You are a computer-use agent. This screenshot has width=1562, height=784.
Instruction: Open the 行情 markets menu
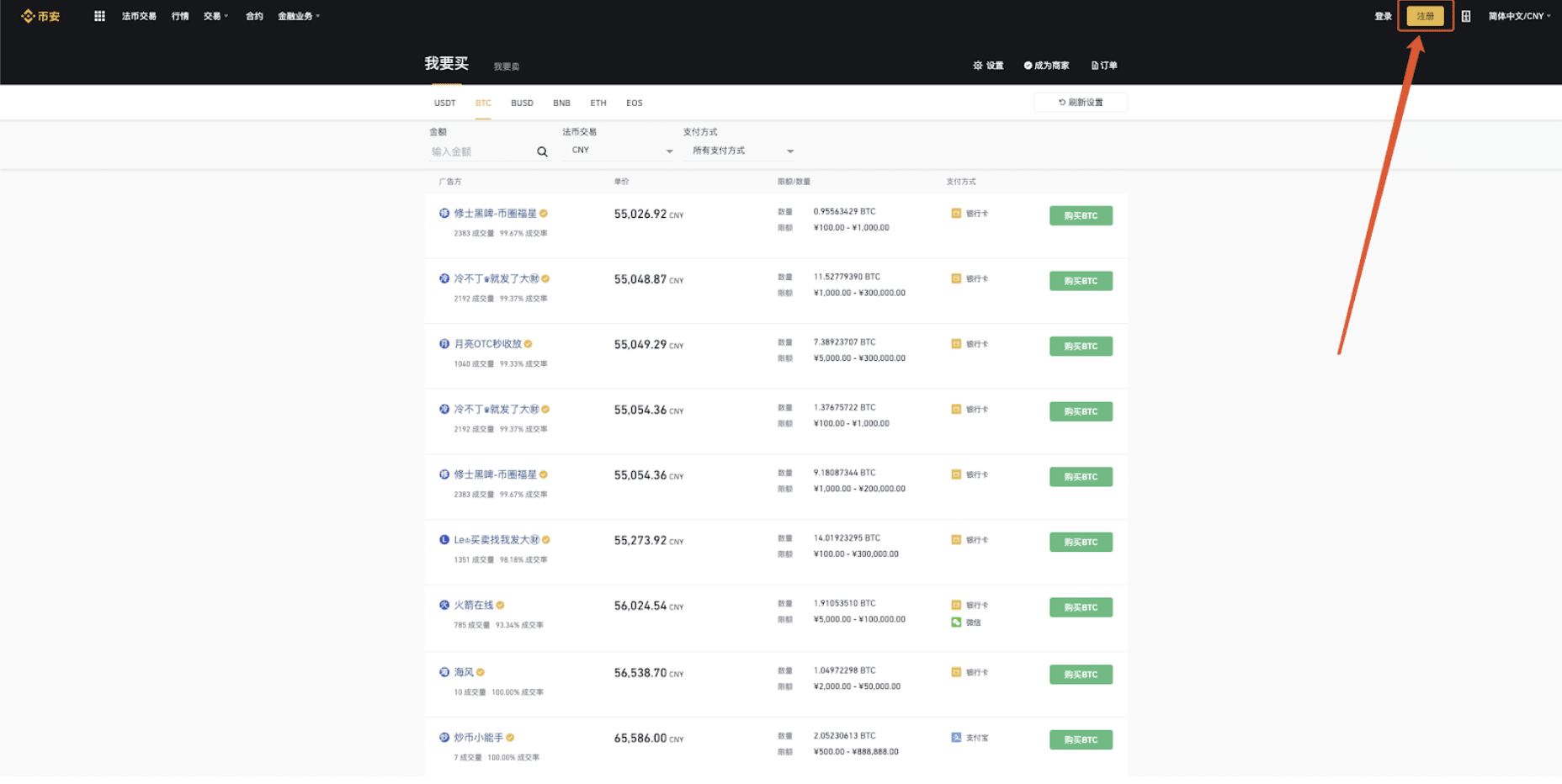click(180, 16)
